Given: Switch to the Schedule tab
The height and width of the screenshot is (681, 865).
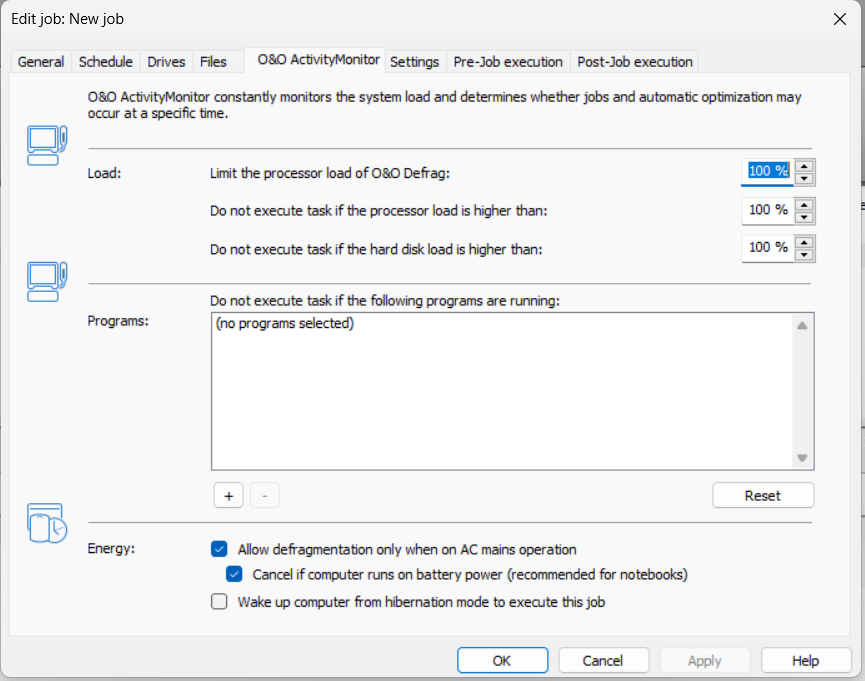Looking at the screenshot, I should pyautogui.click(x=105, y=62).
